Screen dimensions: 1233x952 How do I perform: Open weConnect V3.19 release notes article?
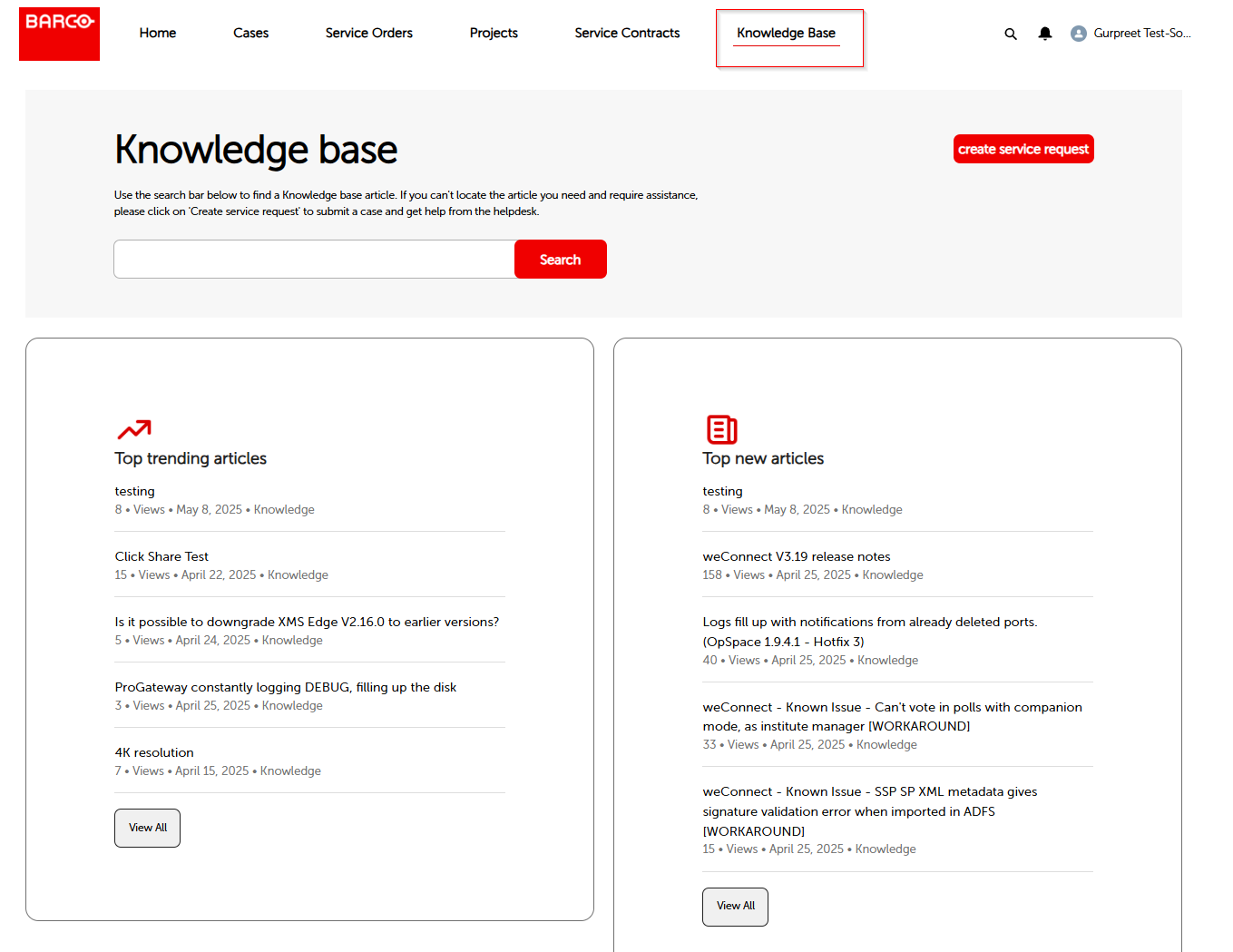pos(796,556)
